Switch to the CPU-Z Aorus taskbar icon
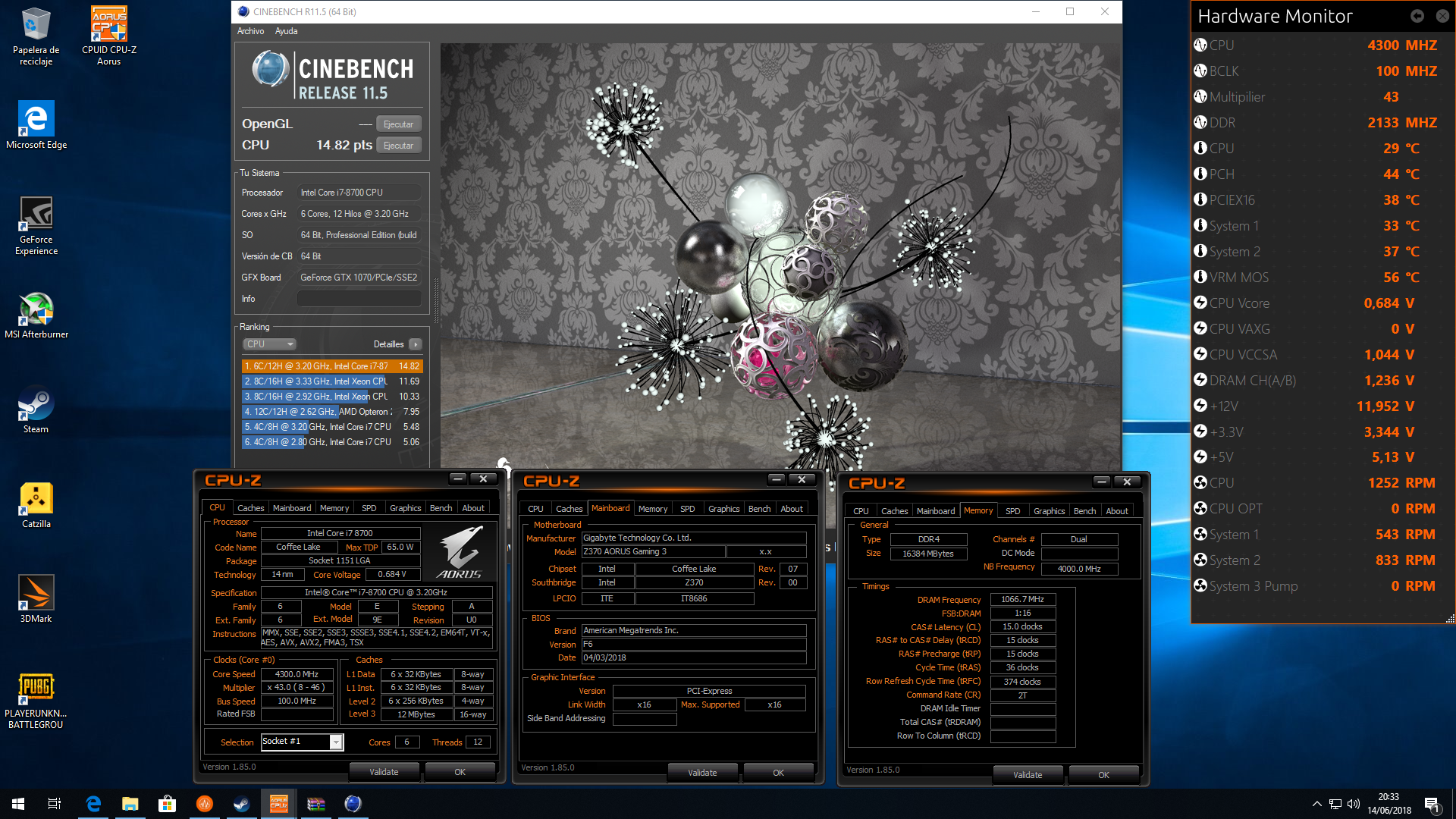The image size is (1456, 819). click(279, 804)
